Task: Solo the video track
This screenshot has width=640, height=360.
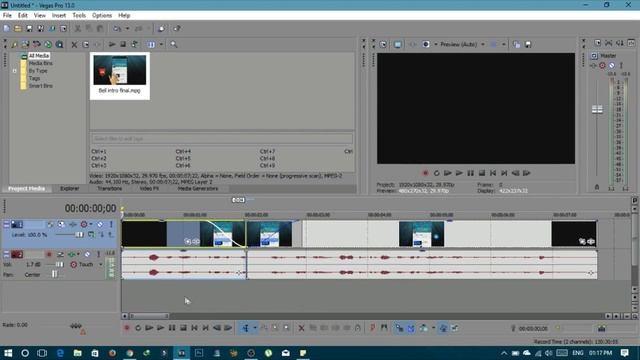Action: tap(111, 224)
